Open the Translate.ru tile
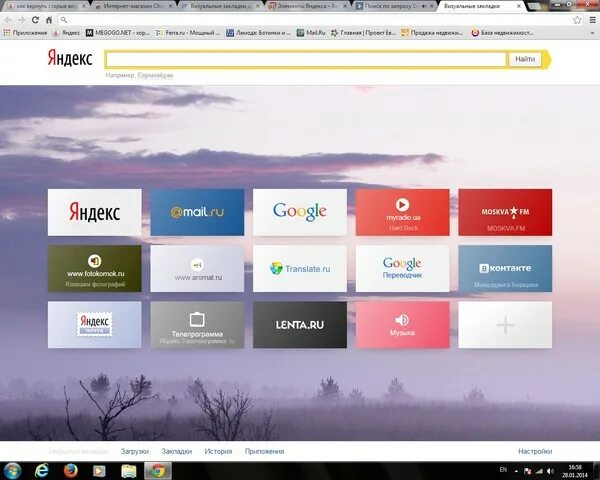The width and height of the screenshot is (600, 480). (x=300, y=268)
